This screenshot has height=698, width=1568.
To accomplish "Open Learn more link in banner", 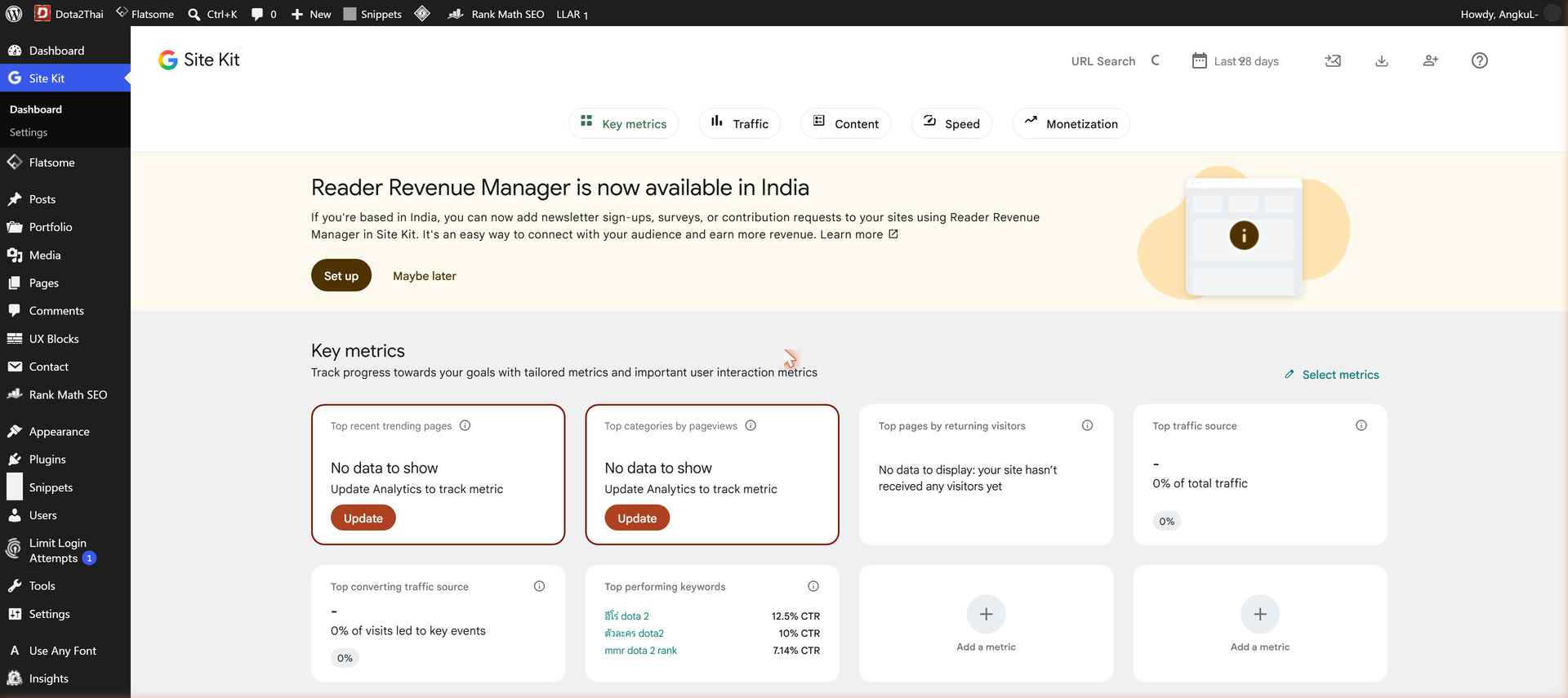I will tap(859, 234).
